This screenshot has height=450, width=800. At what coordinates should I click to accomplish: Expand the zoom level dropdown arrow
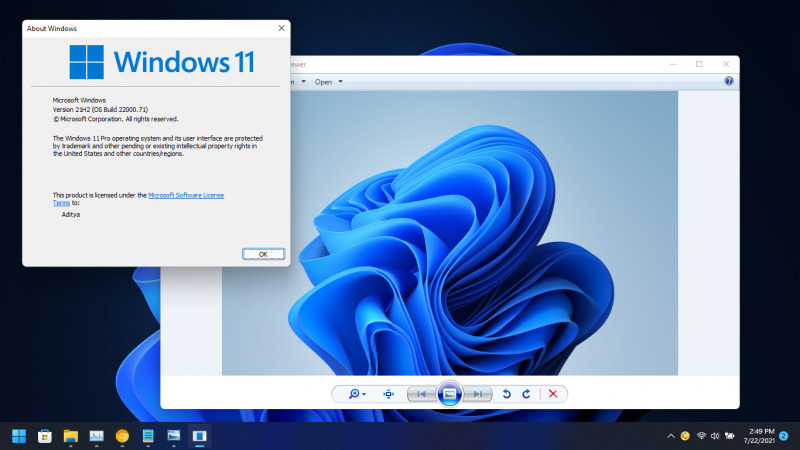364,394
